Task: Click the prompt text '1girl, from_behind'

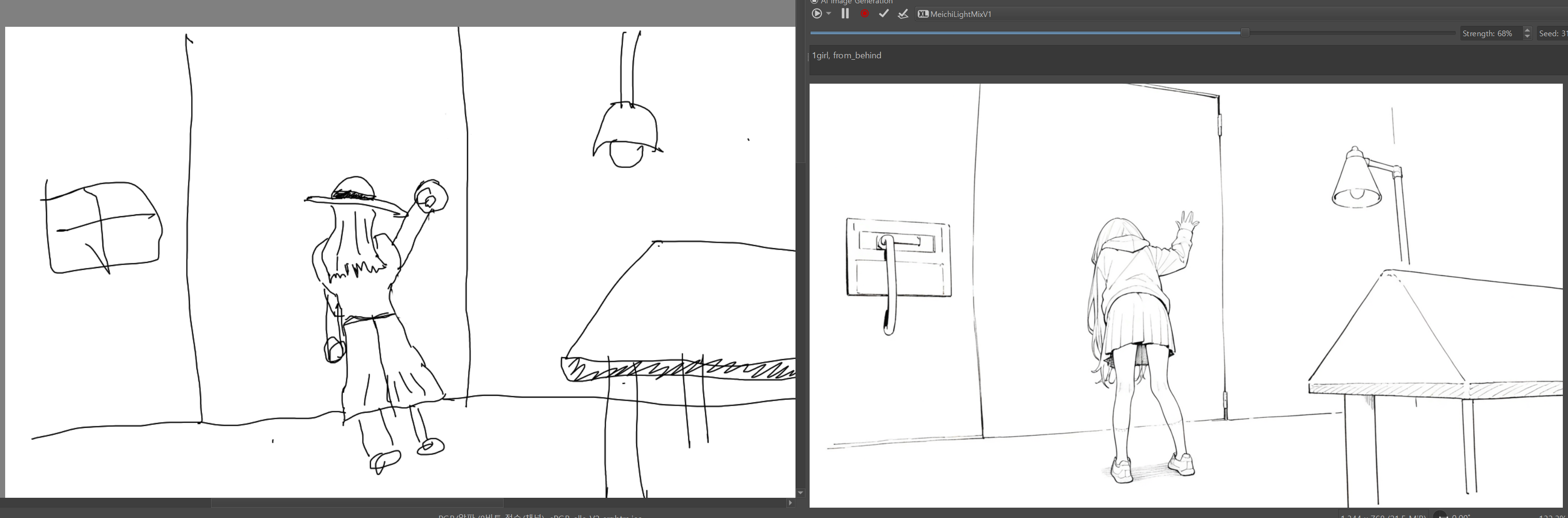Action: point(847,55)
